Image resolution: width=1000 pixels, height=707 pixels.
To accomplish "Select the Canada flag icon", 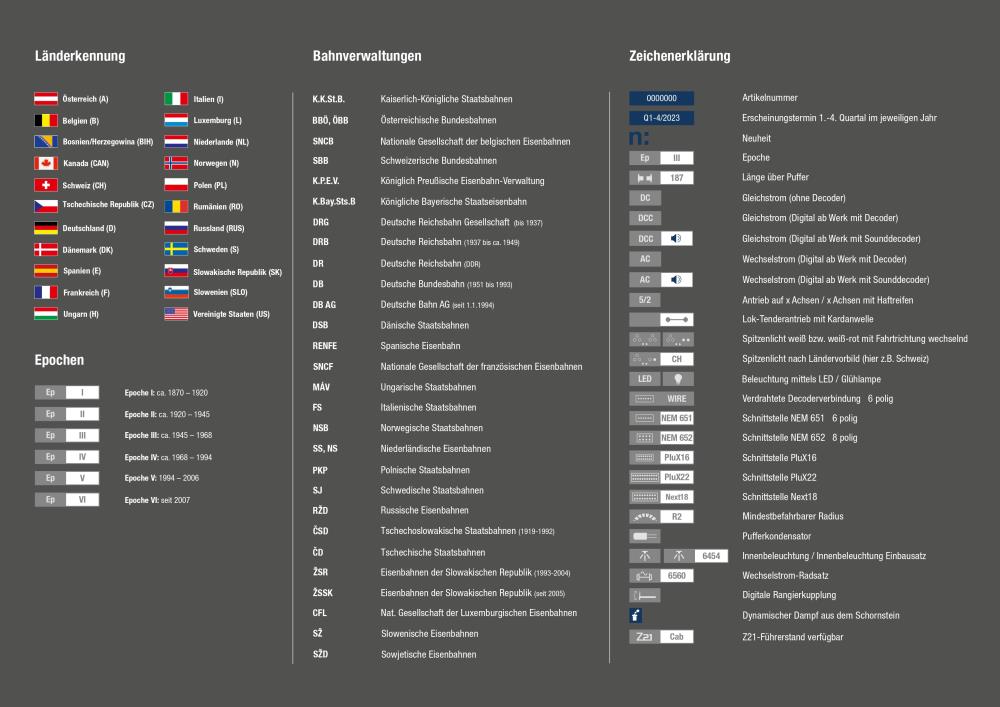I will tap(46, 163).
